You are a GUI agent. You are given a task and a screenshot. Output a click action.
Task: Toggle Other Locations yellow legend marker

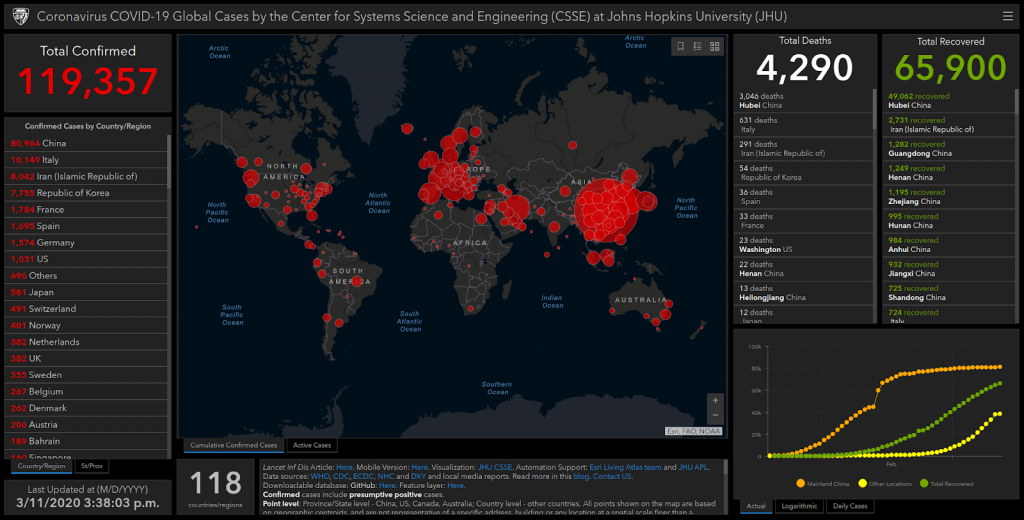862,483
